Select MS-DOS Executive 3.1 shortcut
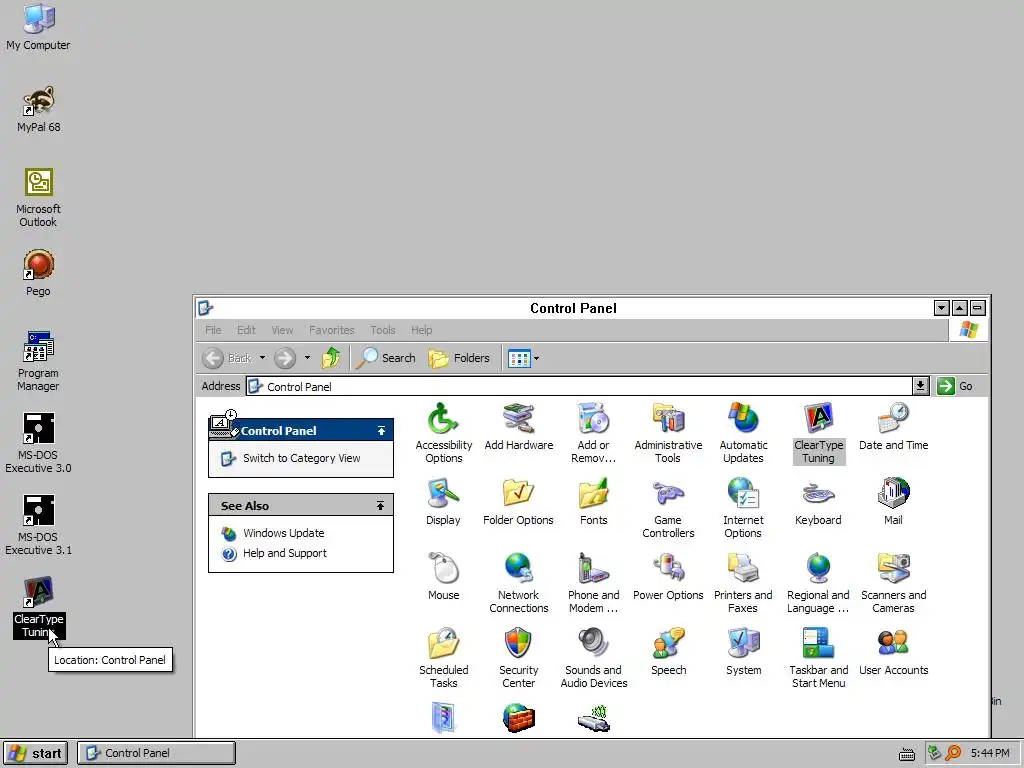Screen dimensions: 1024x768 click(x=38, y=525)
